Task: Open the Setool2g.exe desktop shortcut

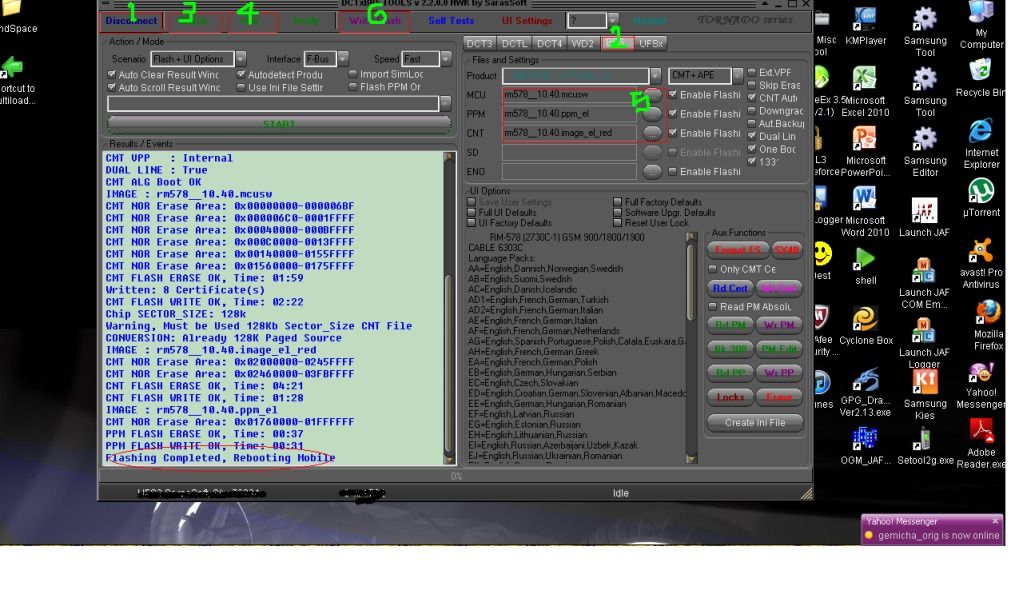Action: click(x=924, y=446)
